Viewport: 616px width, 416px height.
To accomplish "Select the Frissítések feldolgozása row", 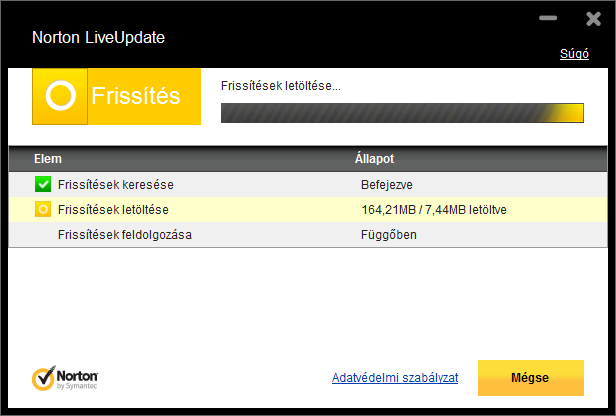I will coord(308,235).
